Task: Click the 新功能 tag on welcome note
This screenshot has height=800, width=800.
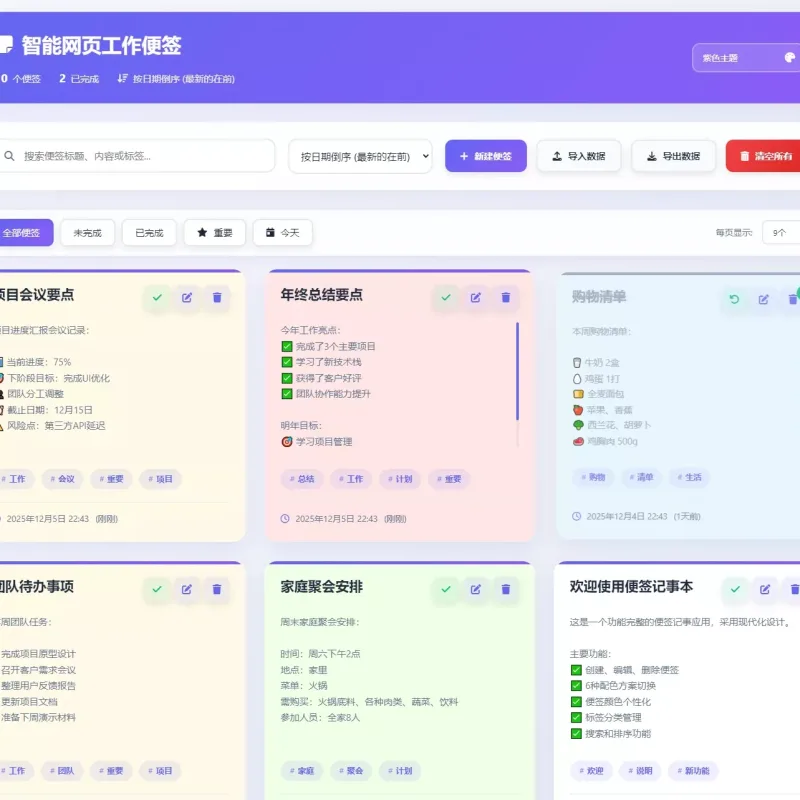Action: pyautogui.click(x=693, y=771)
